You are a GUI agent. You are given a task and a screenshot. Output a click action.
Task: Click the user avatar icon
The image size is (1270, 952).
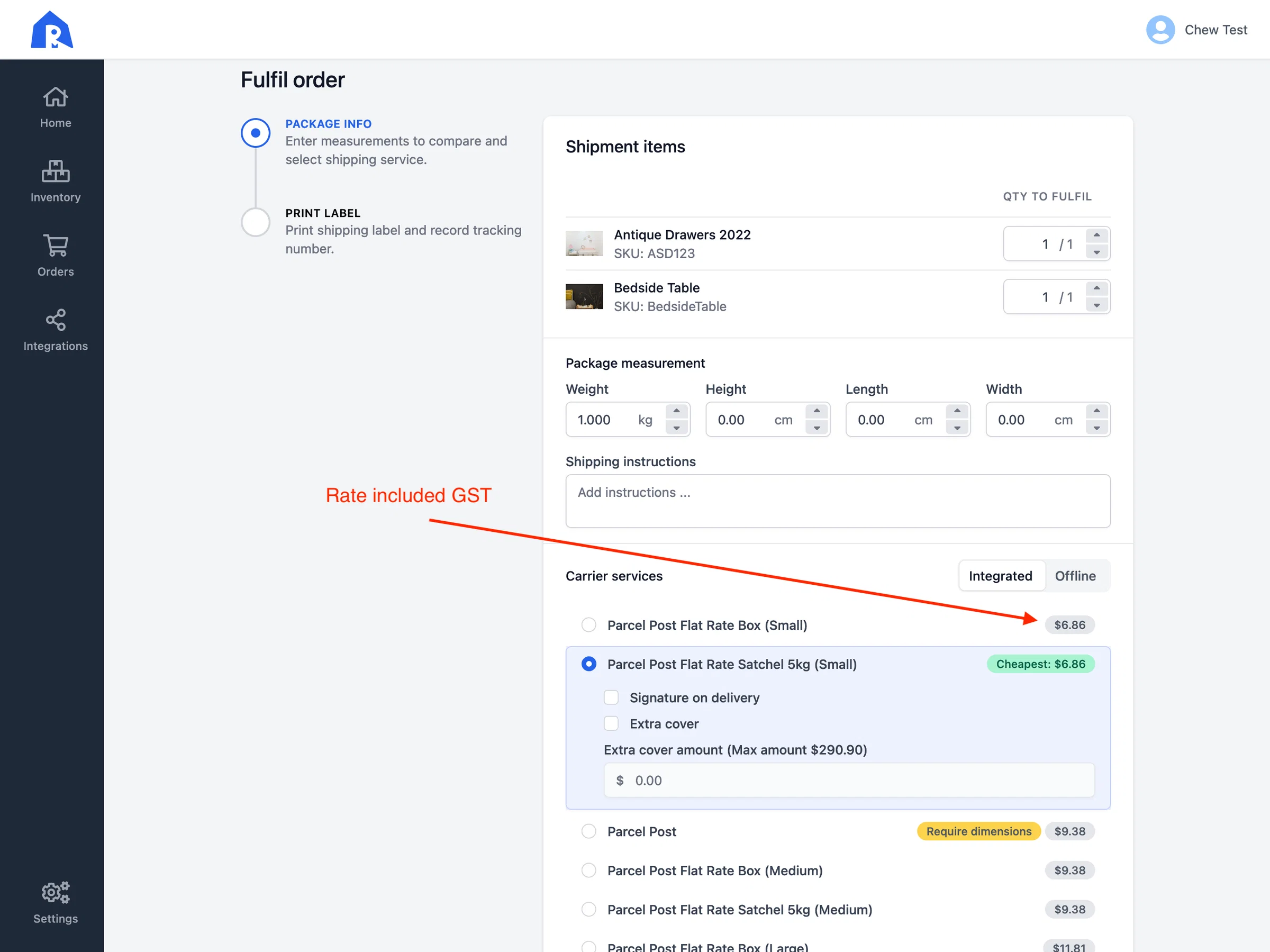tap(1160, 30)
